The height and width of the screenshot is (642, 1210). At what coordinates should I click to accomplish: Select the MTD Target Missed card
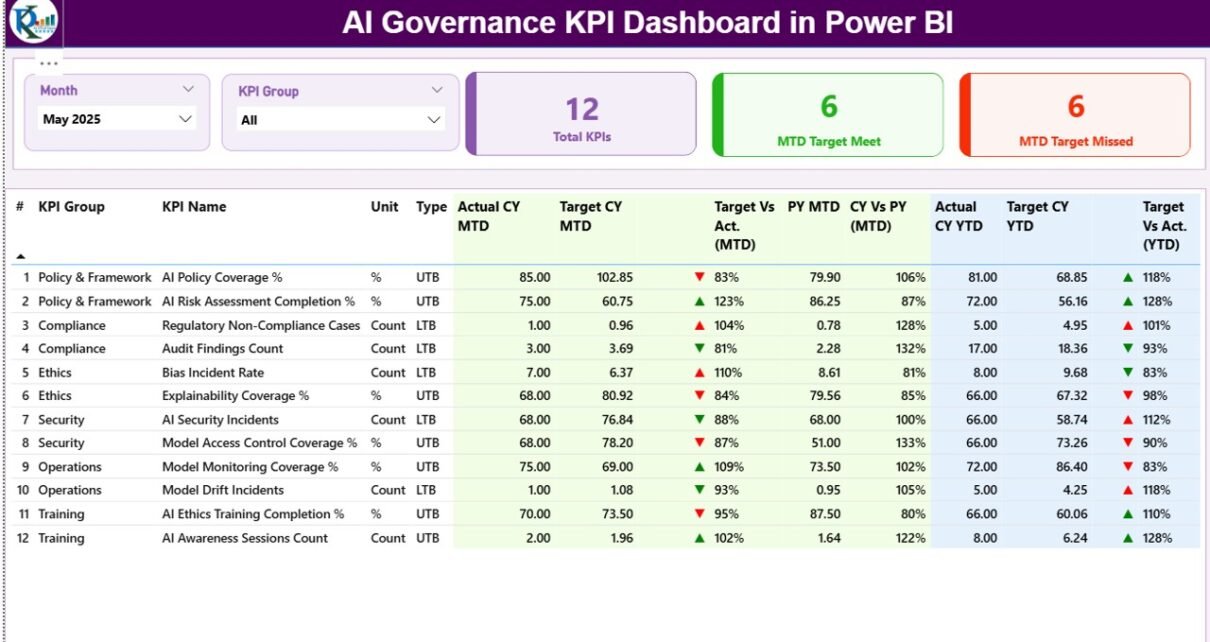[1075, 115]
